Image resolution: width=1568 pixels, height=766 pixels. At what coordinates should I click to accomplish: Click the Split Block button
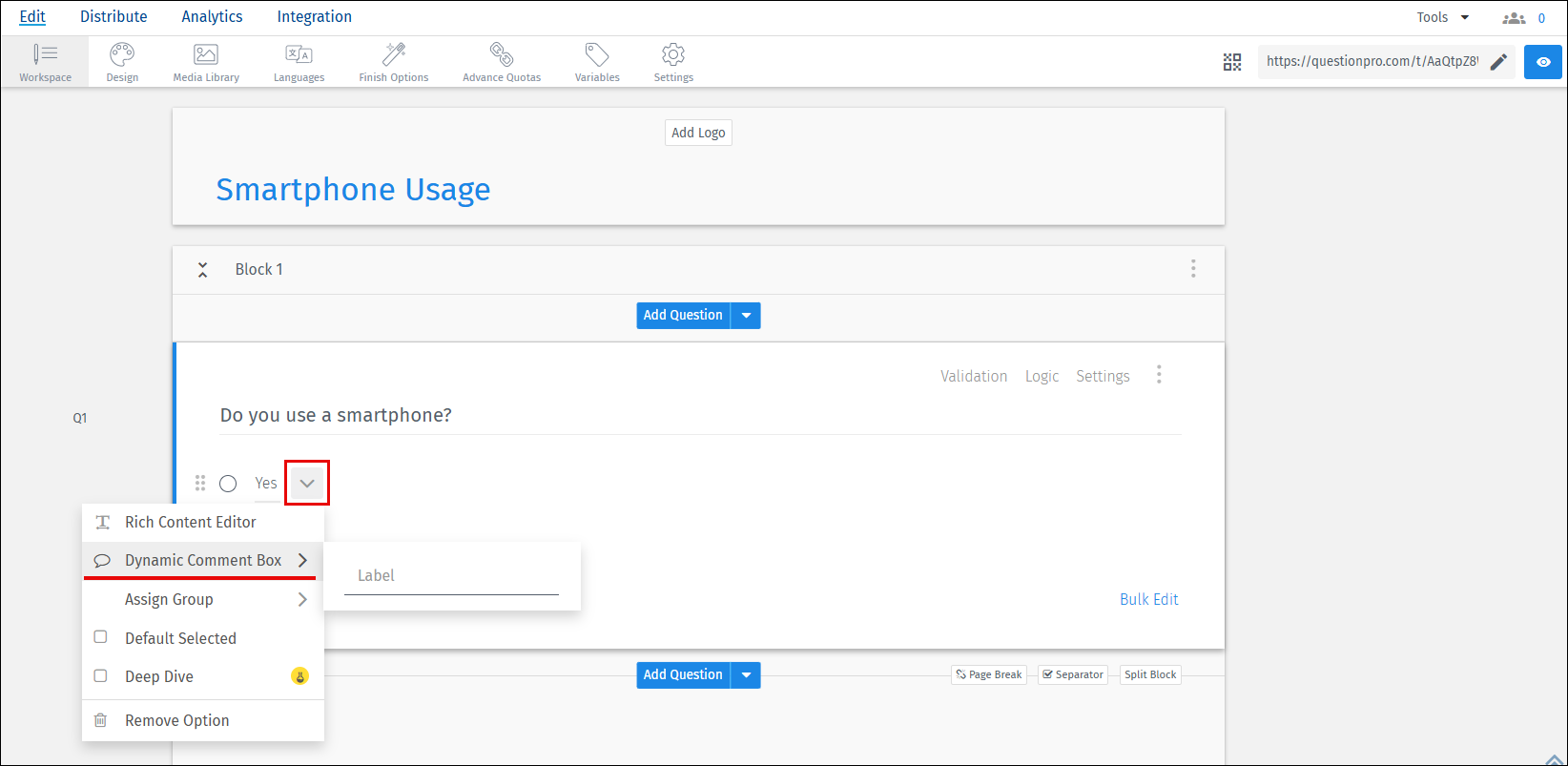(x=1150, y=674)
